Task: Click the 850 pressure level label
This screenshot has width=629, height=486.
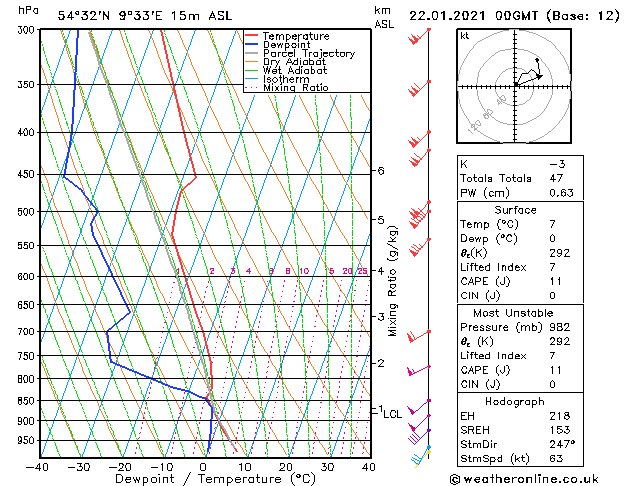Action: tap(28, 401)
